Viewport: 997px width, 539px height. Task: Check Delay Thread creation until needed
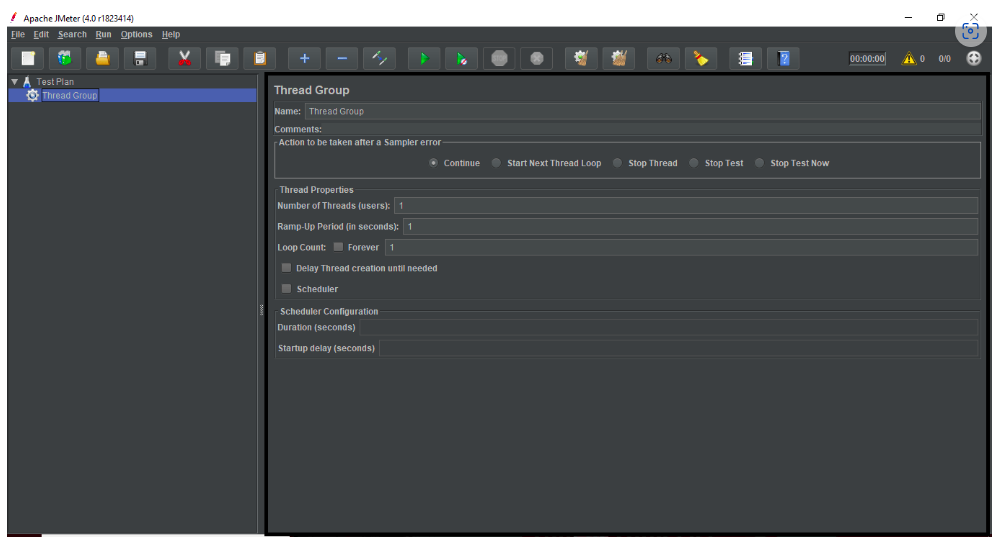point(287,268)
